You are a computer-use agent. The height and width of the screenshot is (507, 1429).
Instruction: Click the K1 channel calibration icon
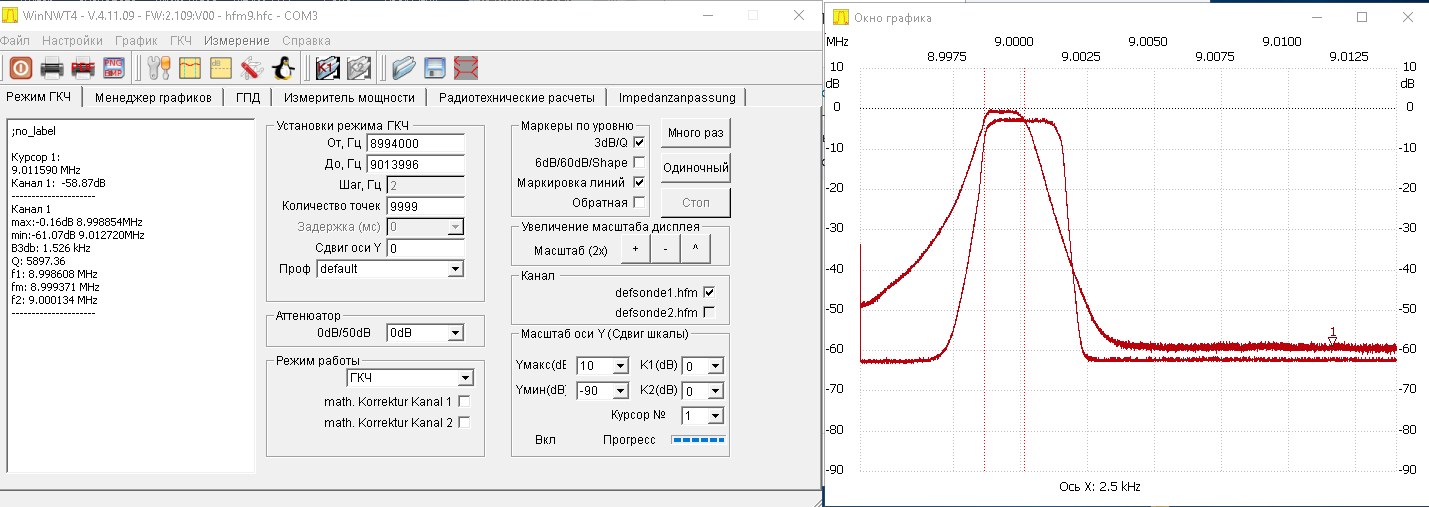[328, 68]
